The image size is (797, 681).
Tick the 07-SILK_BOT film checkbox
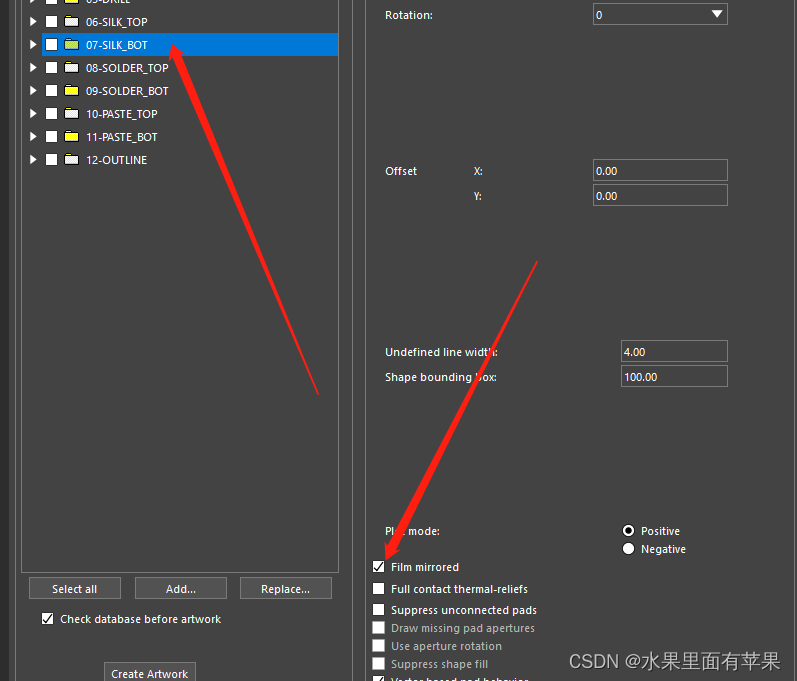pyautogui.click(x=51, y=45)
